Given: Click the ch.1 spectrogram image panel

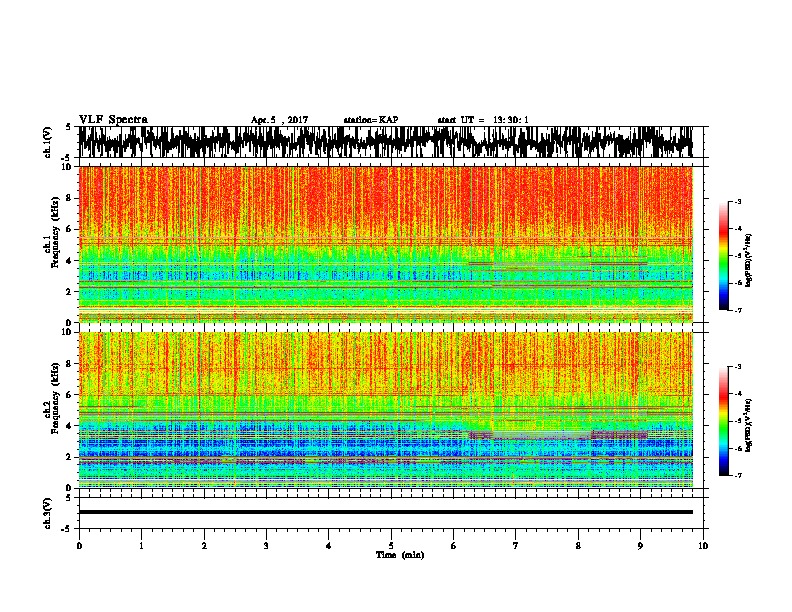Looking at the screenshot, I should pos(385,244).
